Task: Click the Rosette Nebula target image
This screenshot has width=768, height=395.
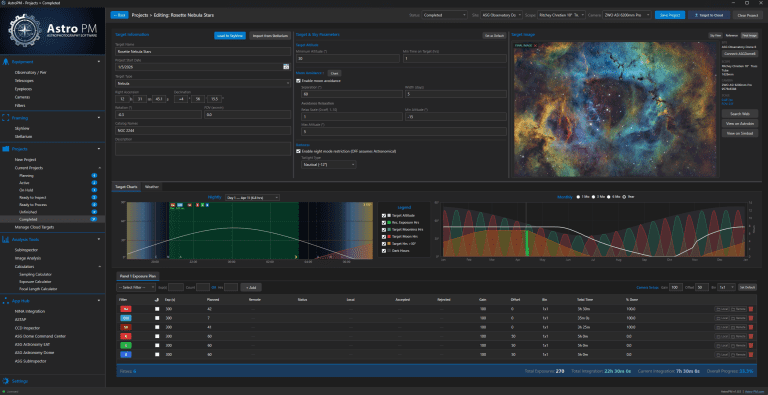Action: point(616,109)
